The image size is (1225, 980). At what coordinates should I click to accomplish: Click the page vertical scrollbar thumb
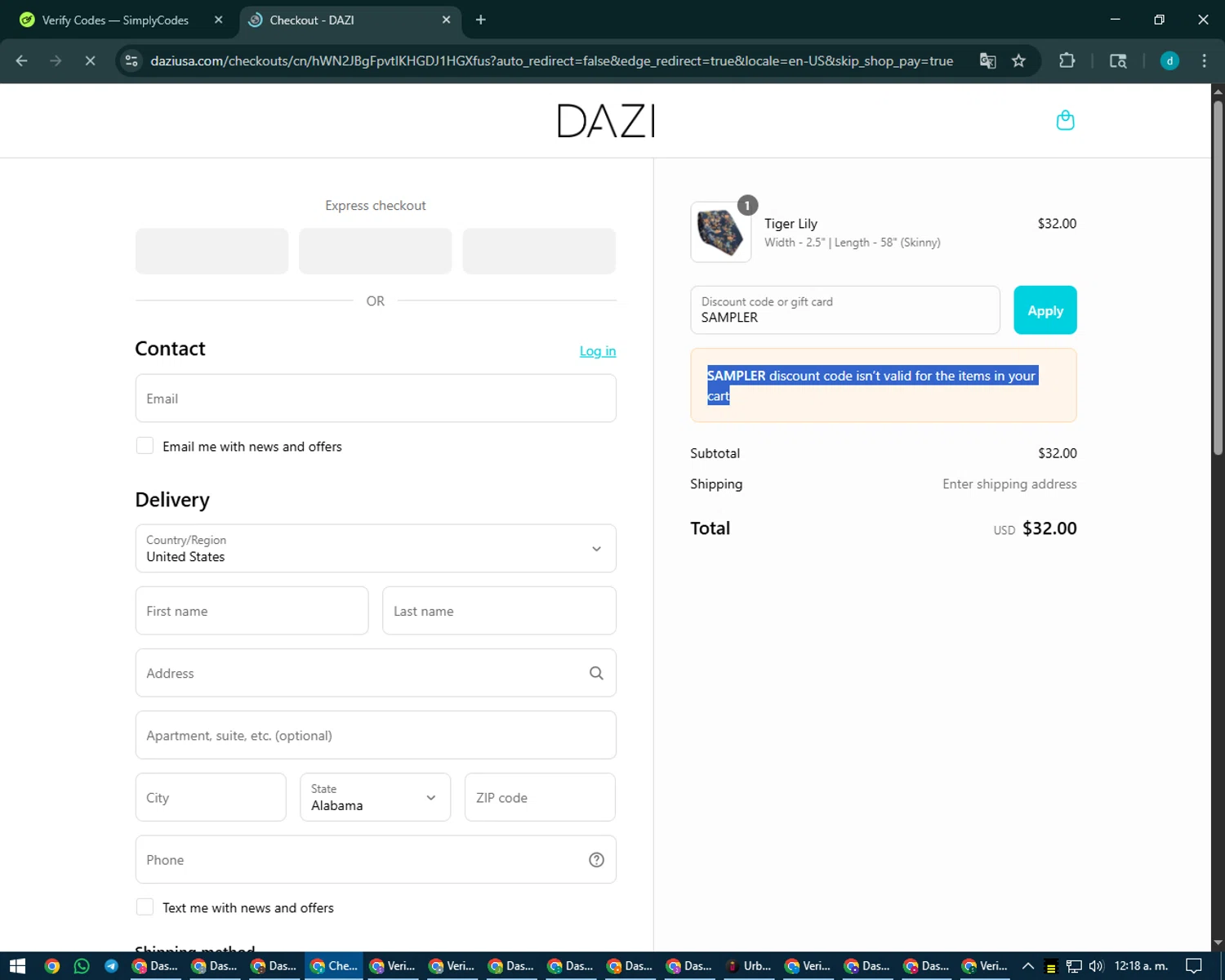coord(1218,278)
